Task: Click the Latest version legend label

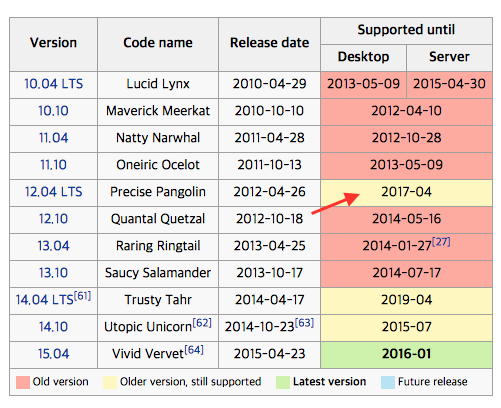Action: [x=329, y=381]
